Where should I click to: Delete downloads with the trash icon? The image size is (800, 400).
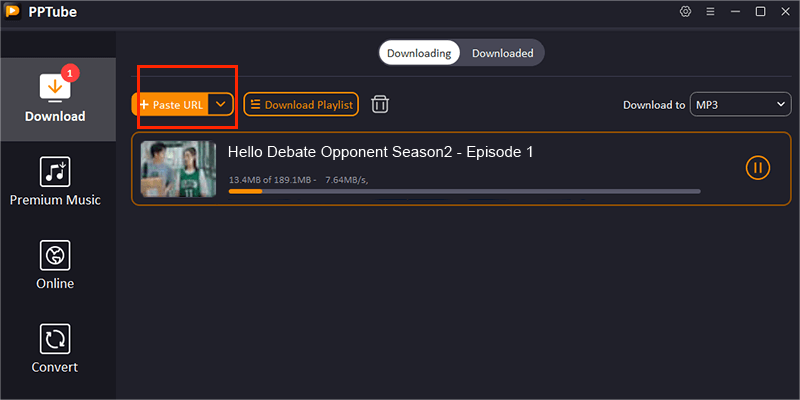(380, 104)
